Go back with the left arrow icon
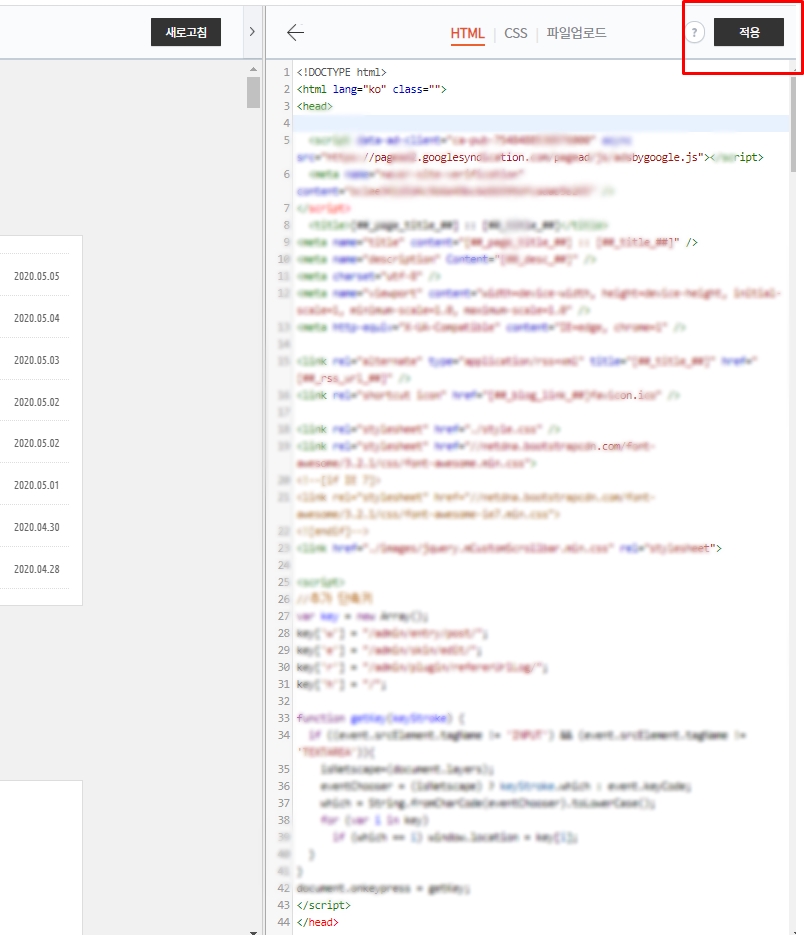 point(295,32)
